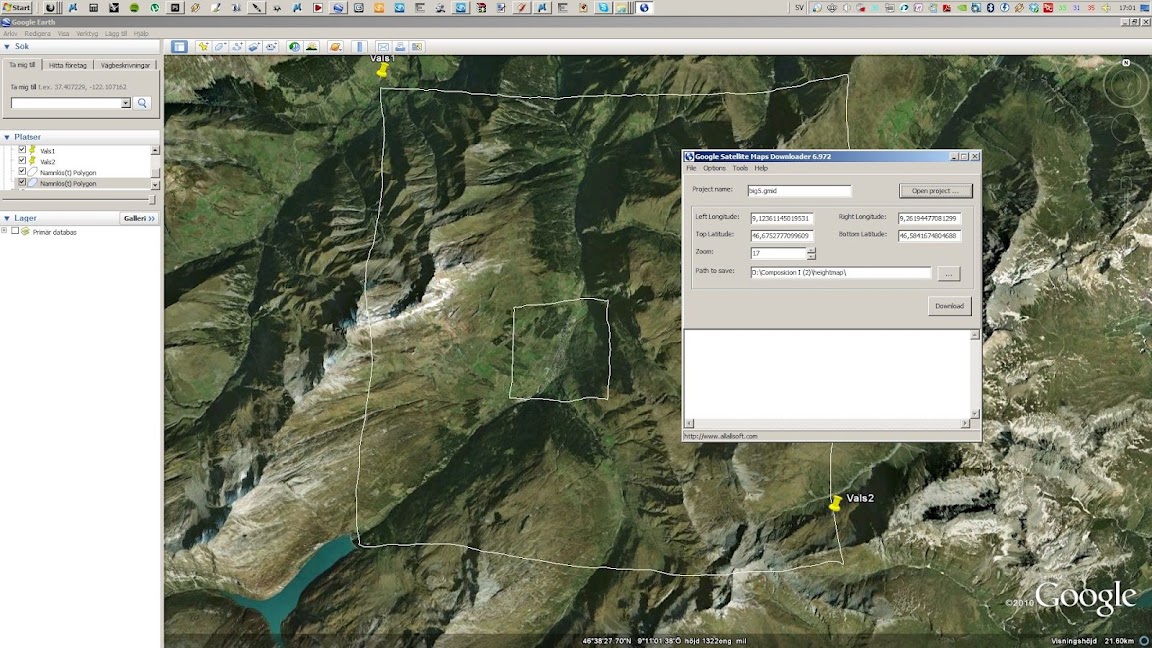The width and height of the screenshot is (1152, 648).
Task: Switch to the Hitta företag tab
Action: tap(68, 65)
